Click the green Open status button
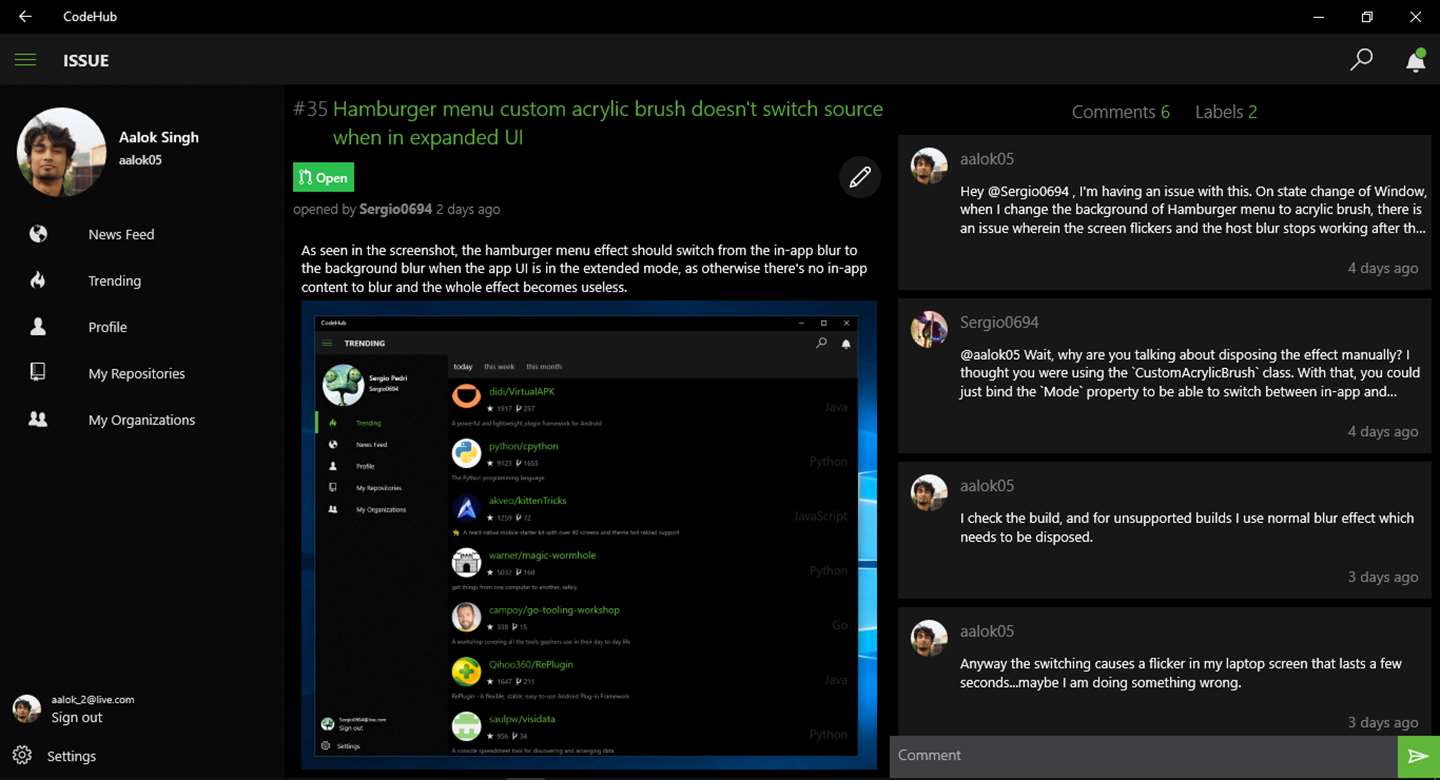Image resolution: width=1440 pixels, height=780 pixels. pos(323,177)
